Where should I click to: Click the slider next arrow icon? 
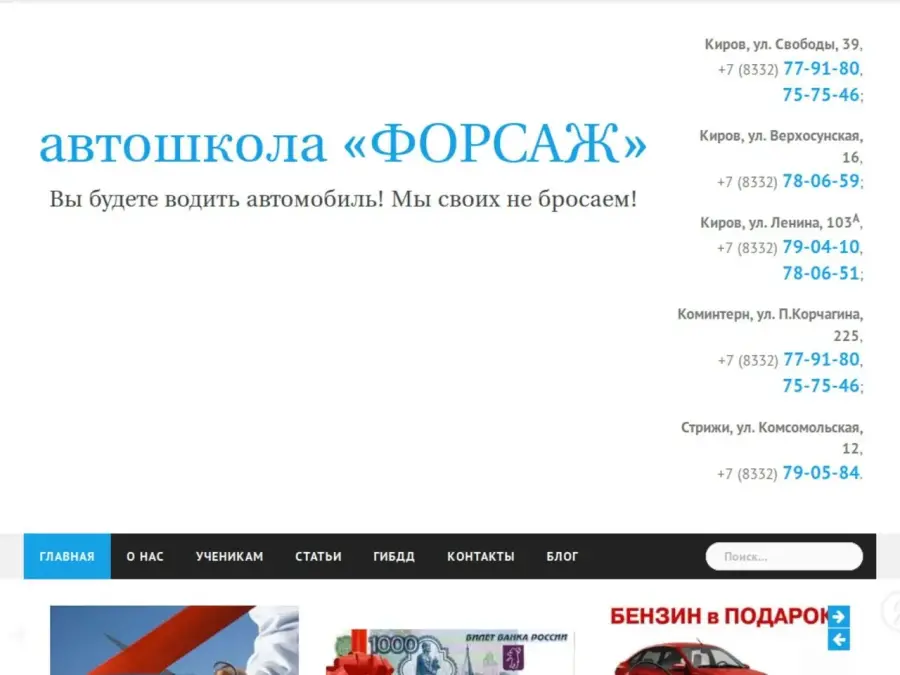839,616
